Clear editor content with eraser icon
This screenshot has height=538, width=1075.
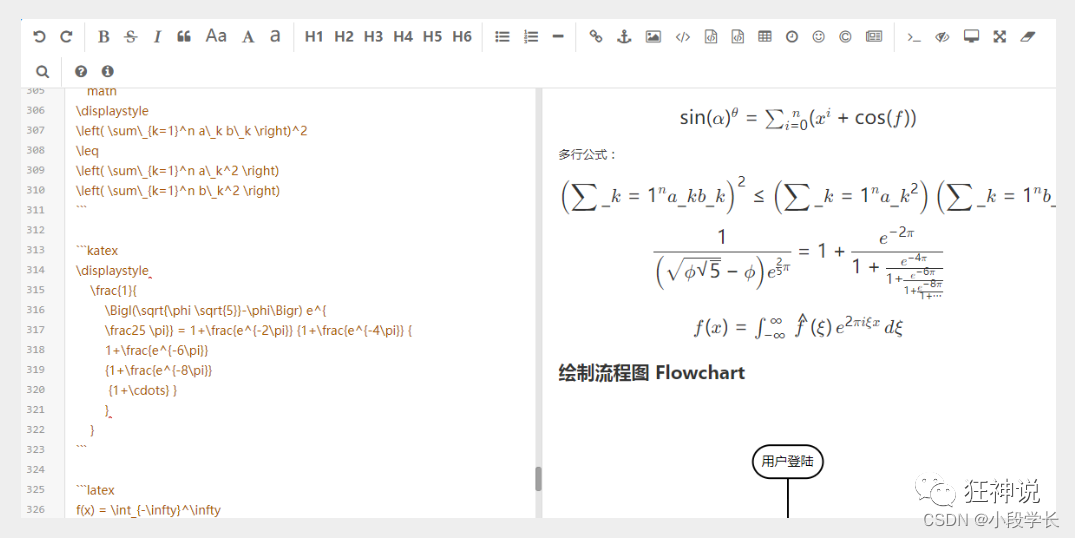(1027, 37)
